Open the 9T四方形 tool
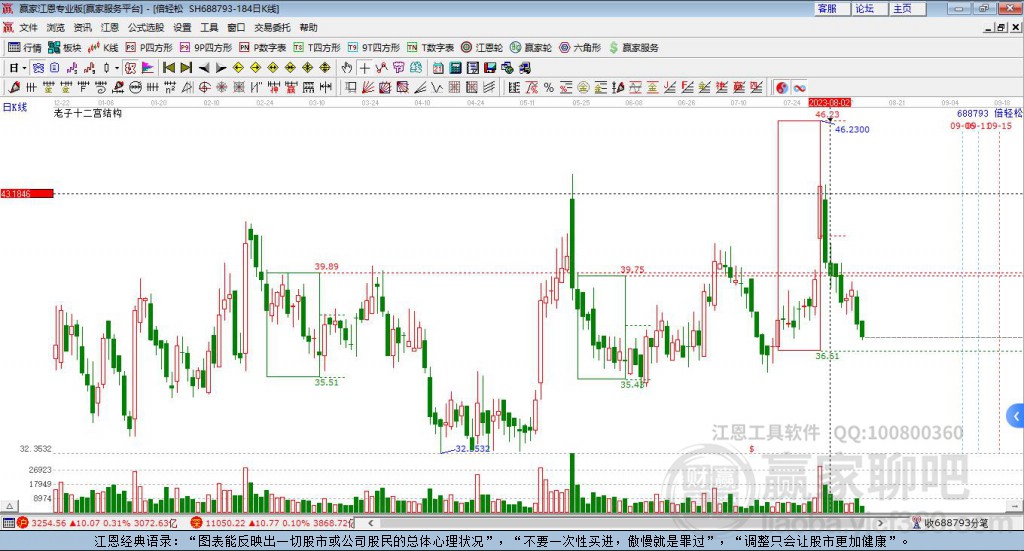This screenshot has width=1024, height=551. point(373,48)
